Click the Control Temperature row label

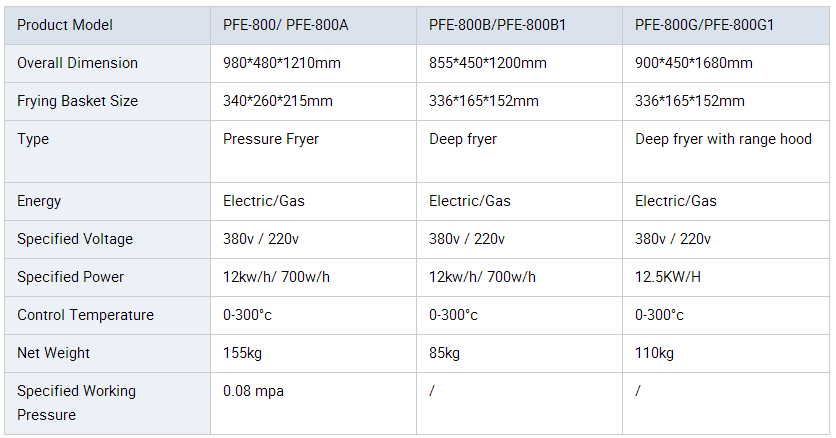pyautogui.click(x=85, y=315)
